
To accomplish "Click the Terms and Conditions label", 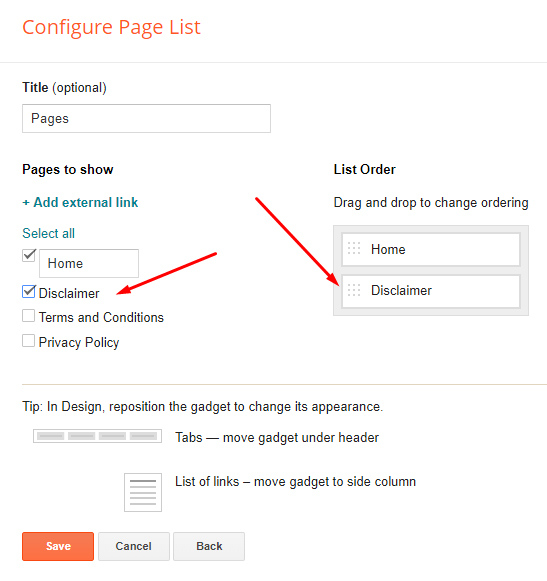I will (x=101, y=318).
